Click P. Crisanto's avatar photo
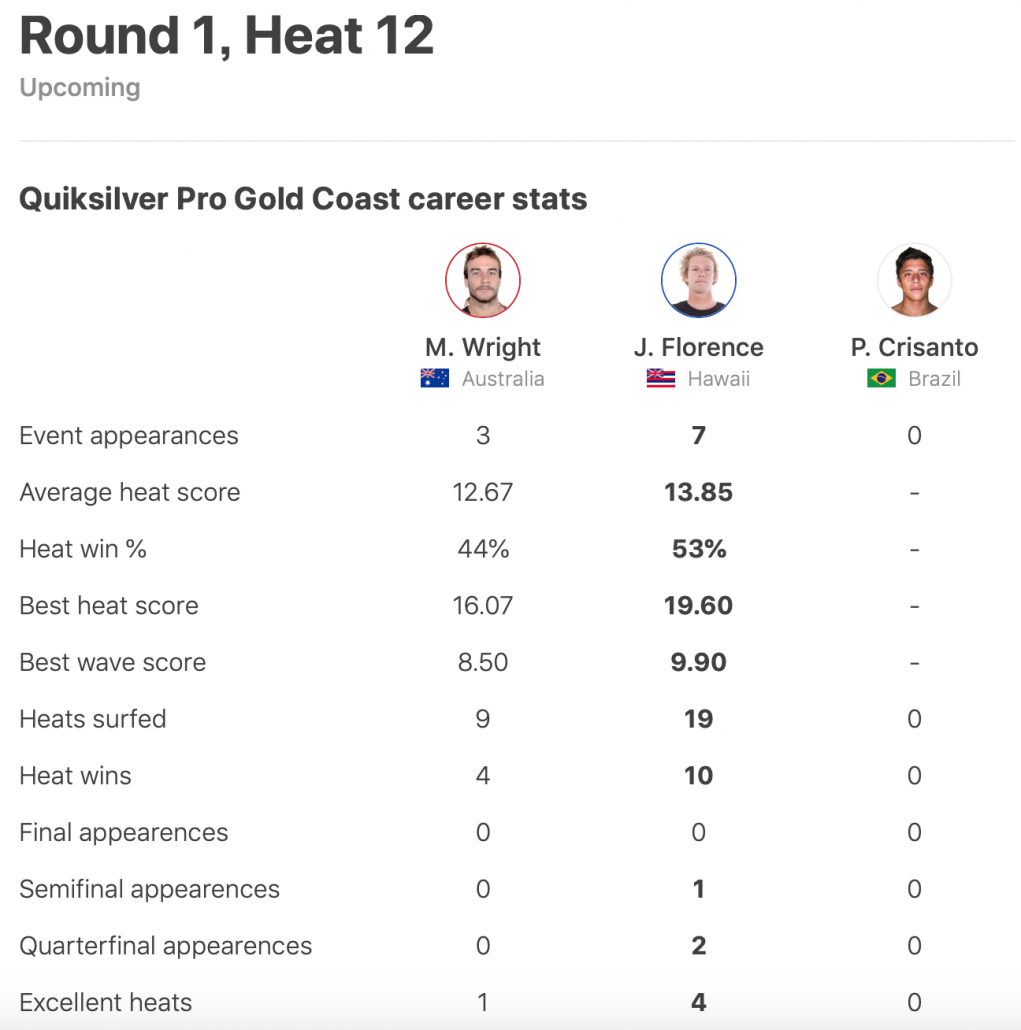 (x=914, y=280)
